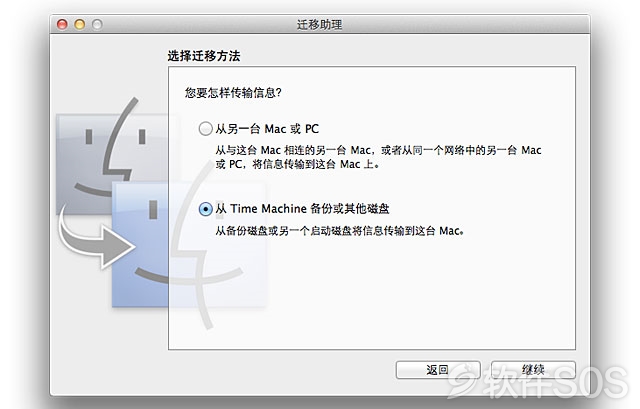Click the description under Mac 或 PC option
Viewport: 640px width, 409px height.
(378, 157)
